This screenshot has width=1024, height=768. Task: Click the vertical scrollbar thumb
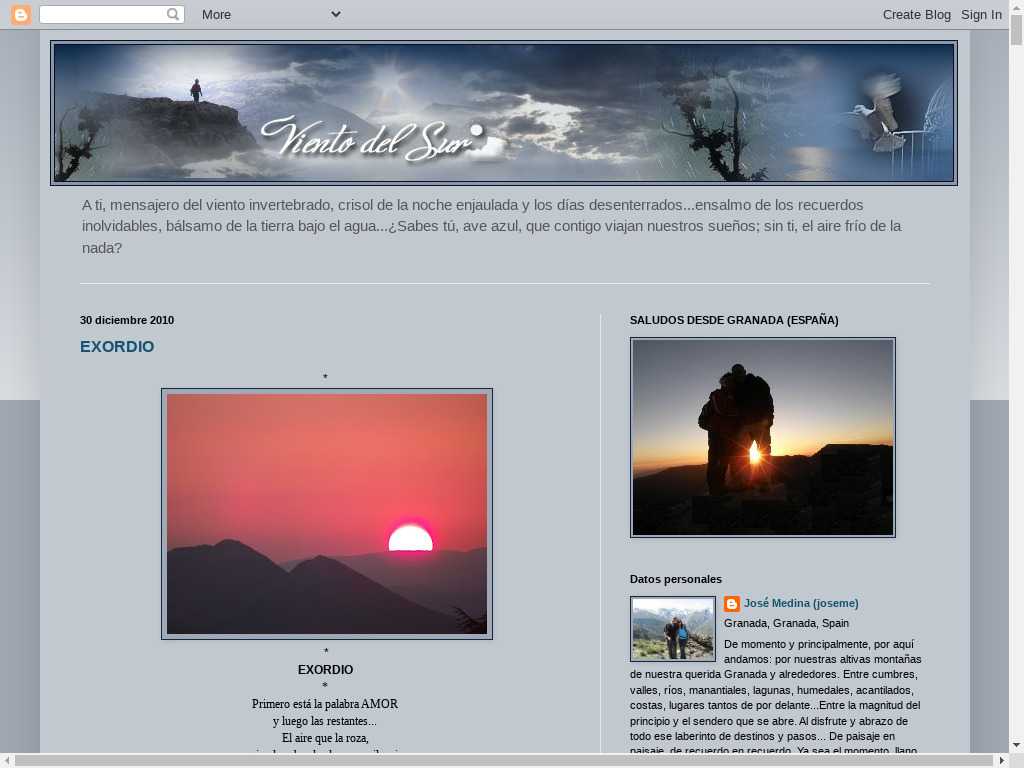1016,28
